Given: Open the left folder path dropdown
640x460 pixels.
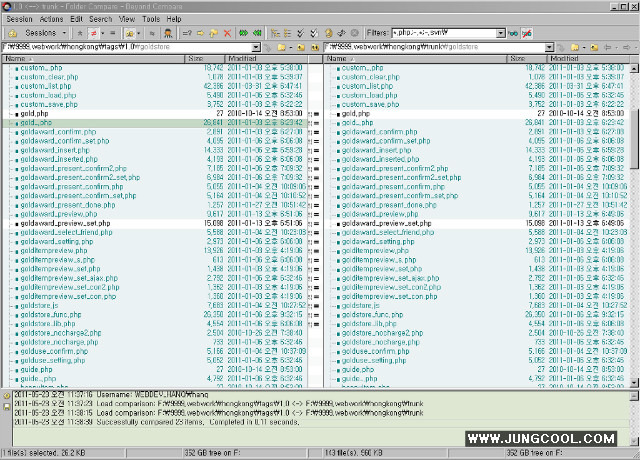Looking at the screenshot, I should coord(256,47).
